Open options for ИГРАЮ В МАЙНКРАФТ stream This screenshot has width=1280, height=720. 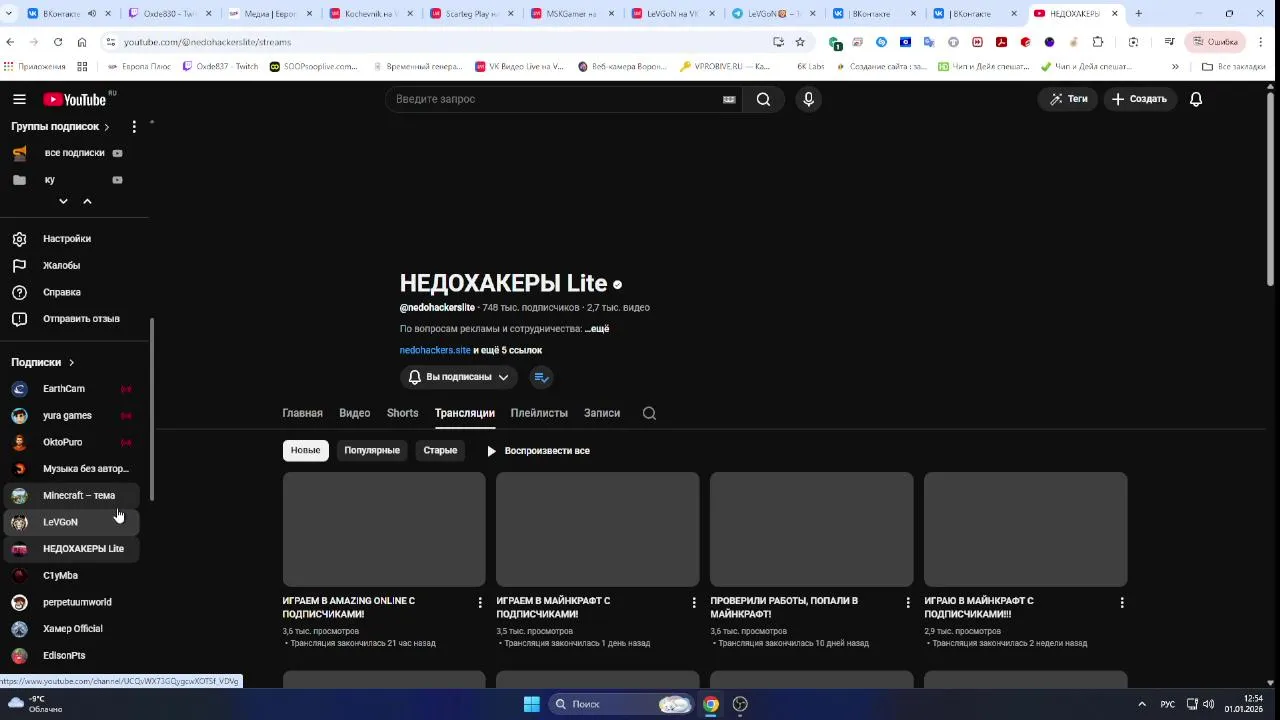(1122, 602)
